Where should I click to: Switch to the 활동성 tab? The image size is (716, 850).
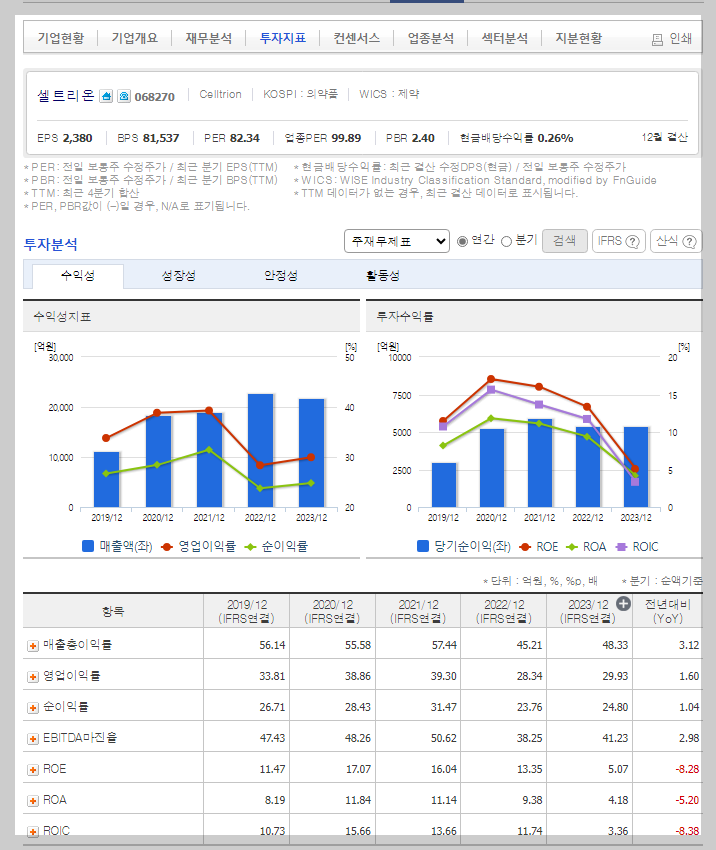(x=383, y=275)
